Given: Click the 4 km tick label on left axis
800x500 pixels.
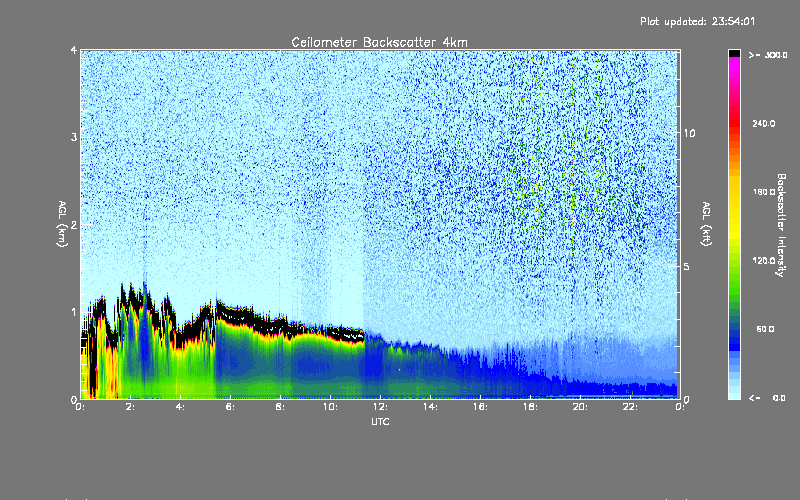Looking at the screenshot, I should (74, 51).
